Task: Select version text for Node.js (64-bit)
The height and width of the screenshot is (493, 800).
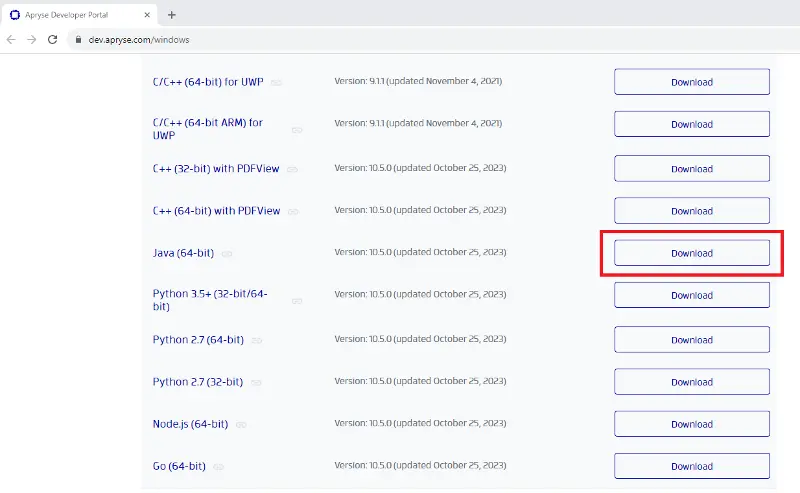Action: tap(420, 423)
